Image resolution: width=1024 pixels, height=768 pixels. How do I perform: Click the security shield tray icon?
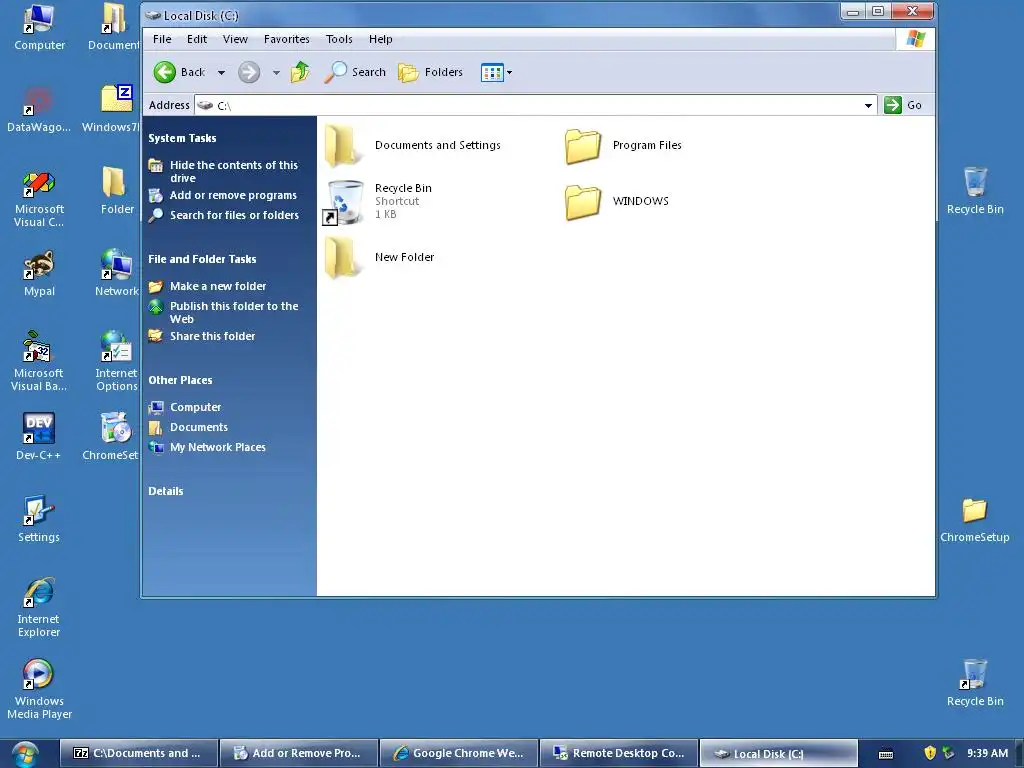point(931,753)
